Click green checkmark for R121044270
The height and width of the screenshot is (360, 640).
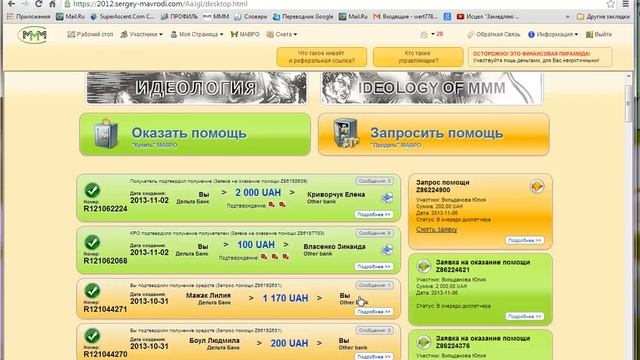point(92,336)
